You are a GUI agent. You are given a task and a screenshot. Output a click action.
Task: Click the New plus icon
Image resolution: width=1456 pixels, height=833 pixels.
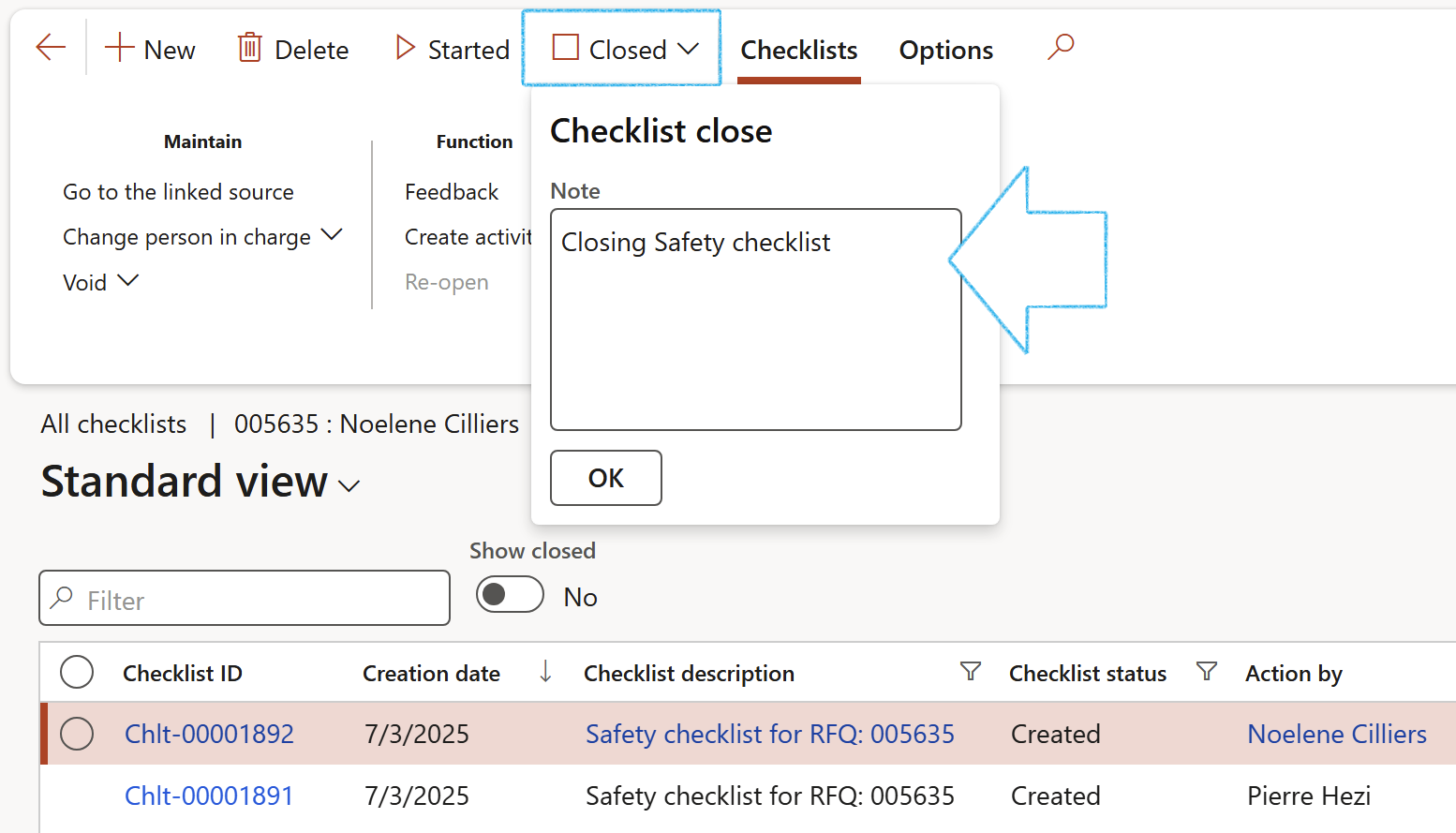point(120,47)
